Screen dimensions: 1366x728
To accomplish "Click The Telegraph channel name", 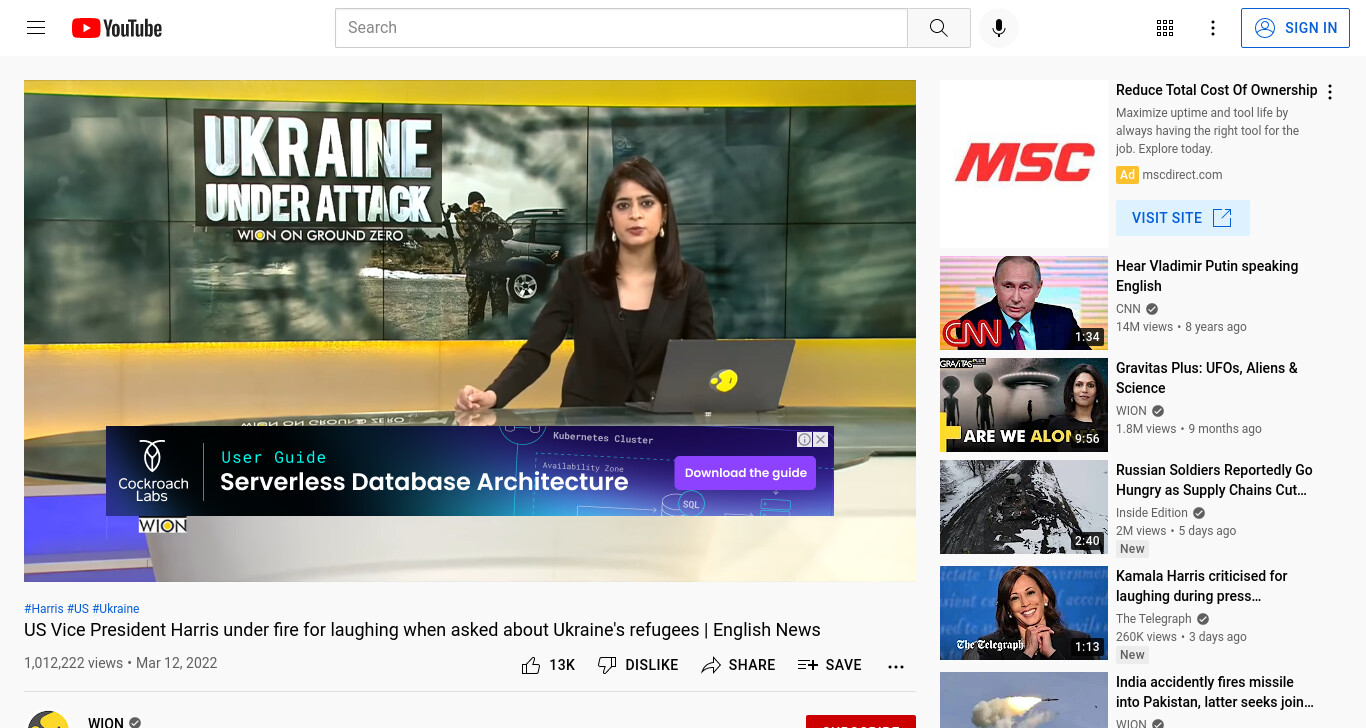I will (x=1154, y=619).
